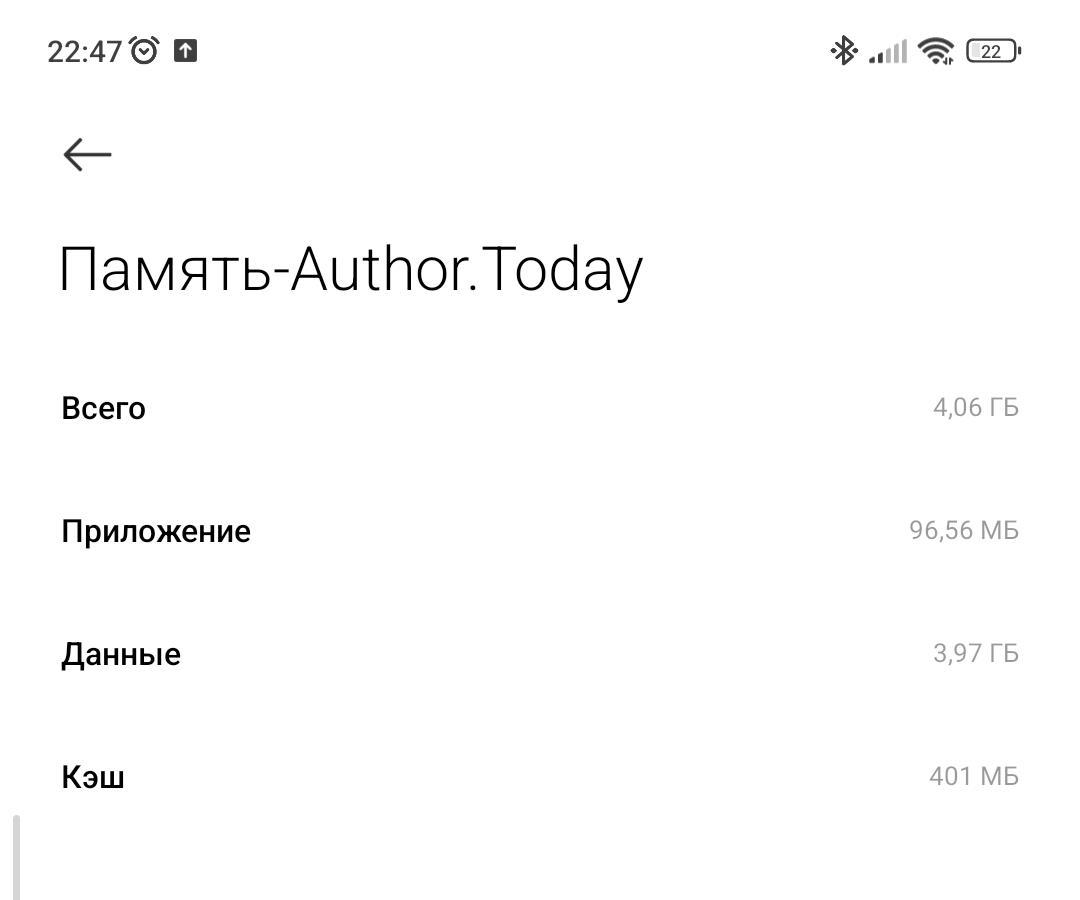
Task: Select the Кэш storage row
Action: [540, 777]
